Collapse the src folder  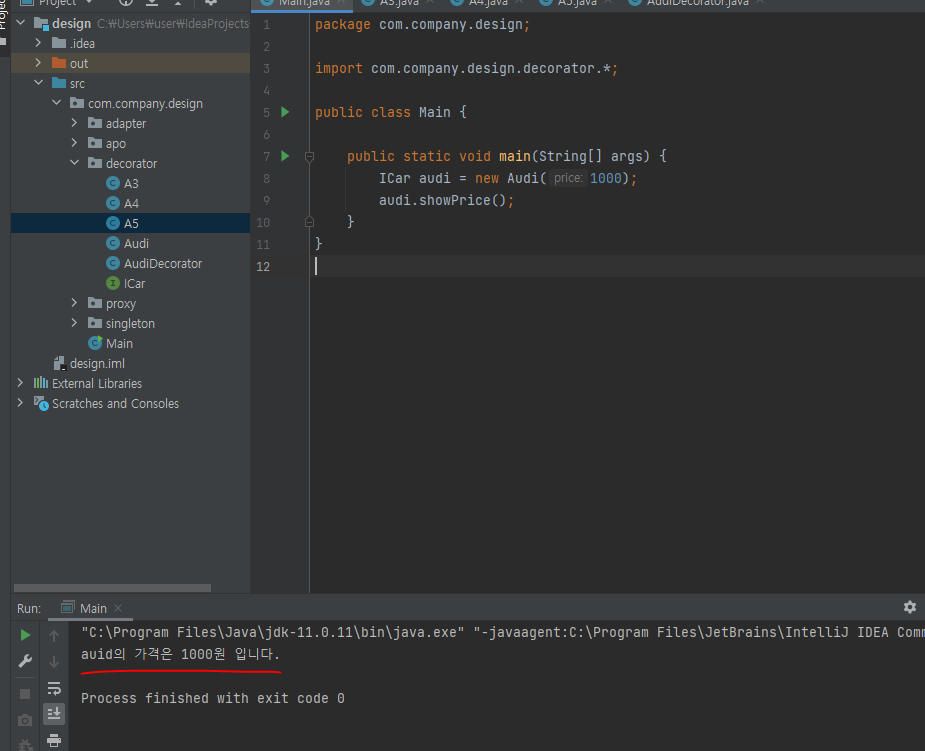(38, 83)
